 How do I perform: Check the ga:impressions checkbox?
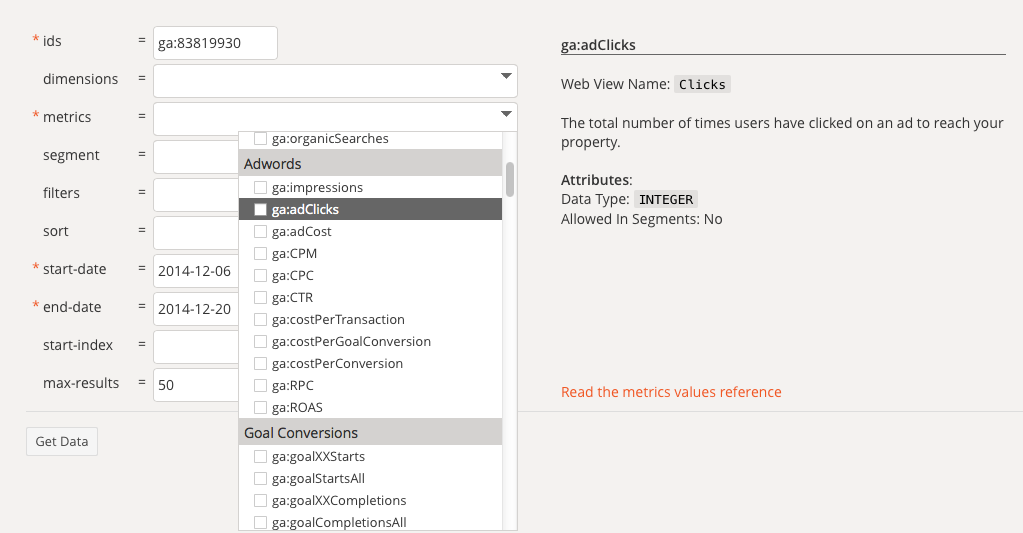(x=261, y=188)
